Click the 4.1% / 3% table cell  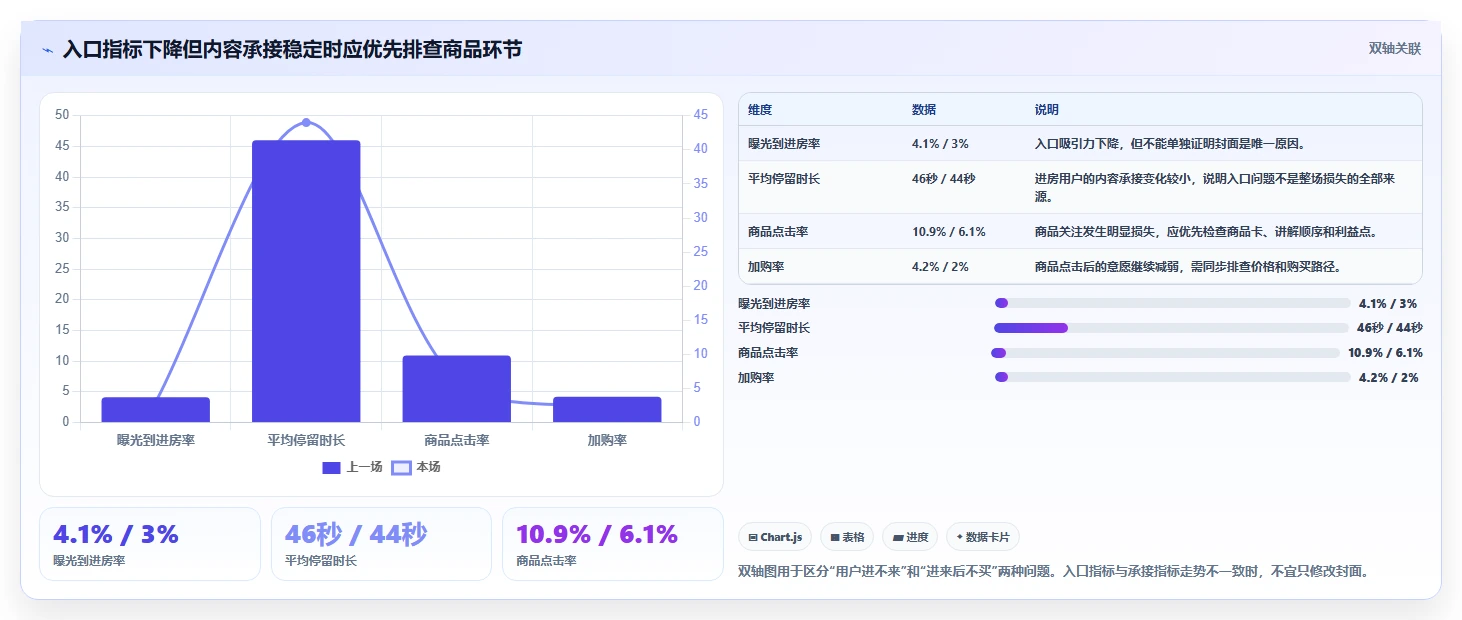(x=940, y=144)
